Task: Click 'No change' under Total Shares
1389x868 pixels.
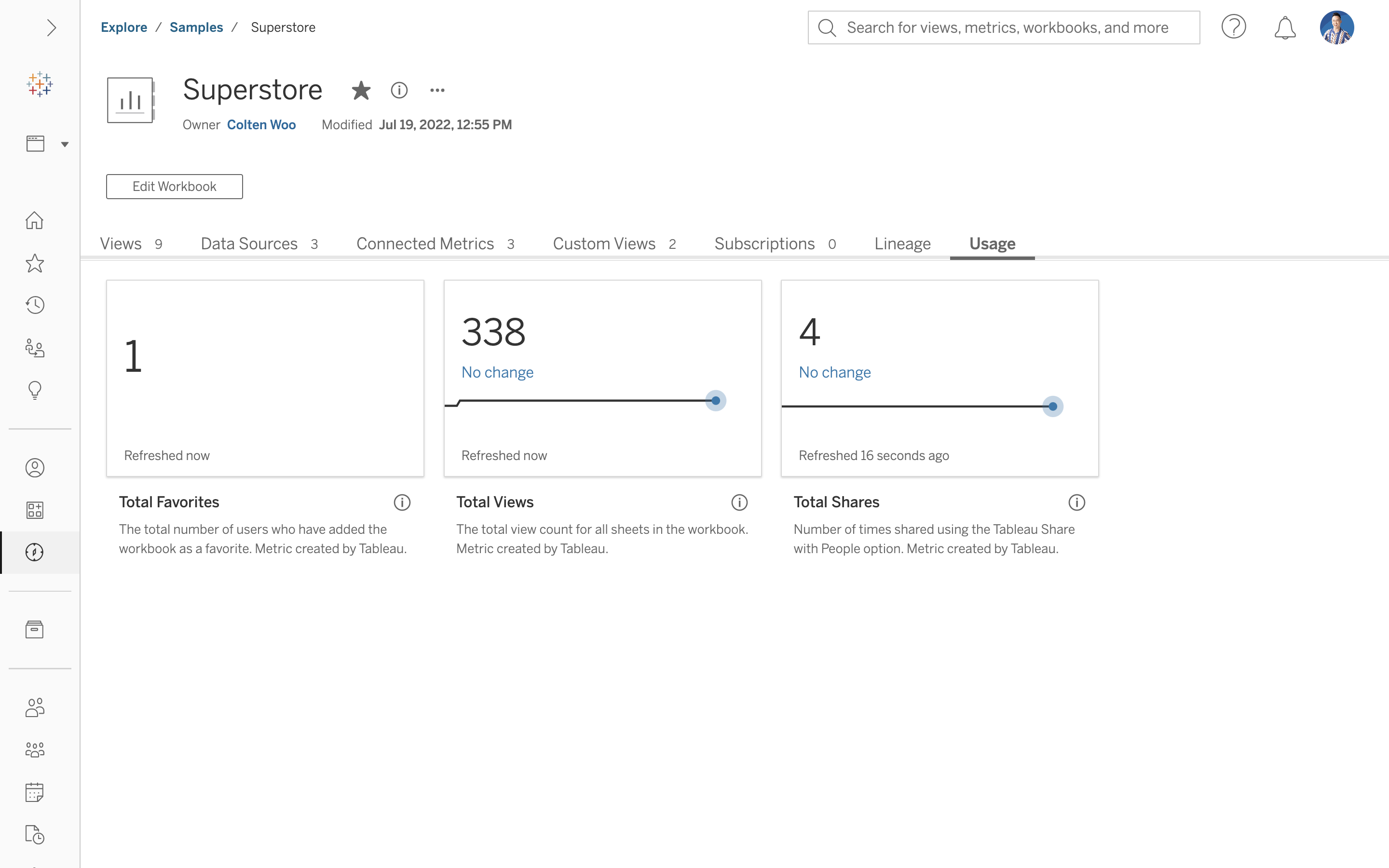Action: tap(834, 372)
